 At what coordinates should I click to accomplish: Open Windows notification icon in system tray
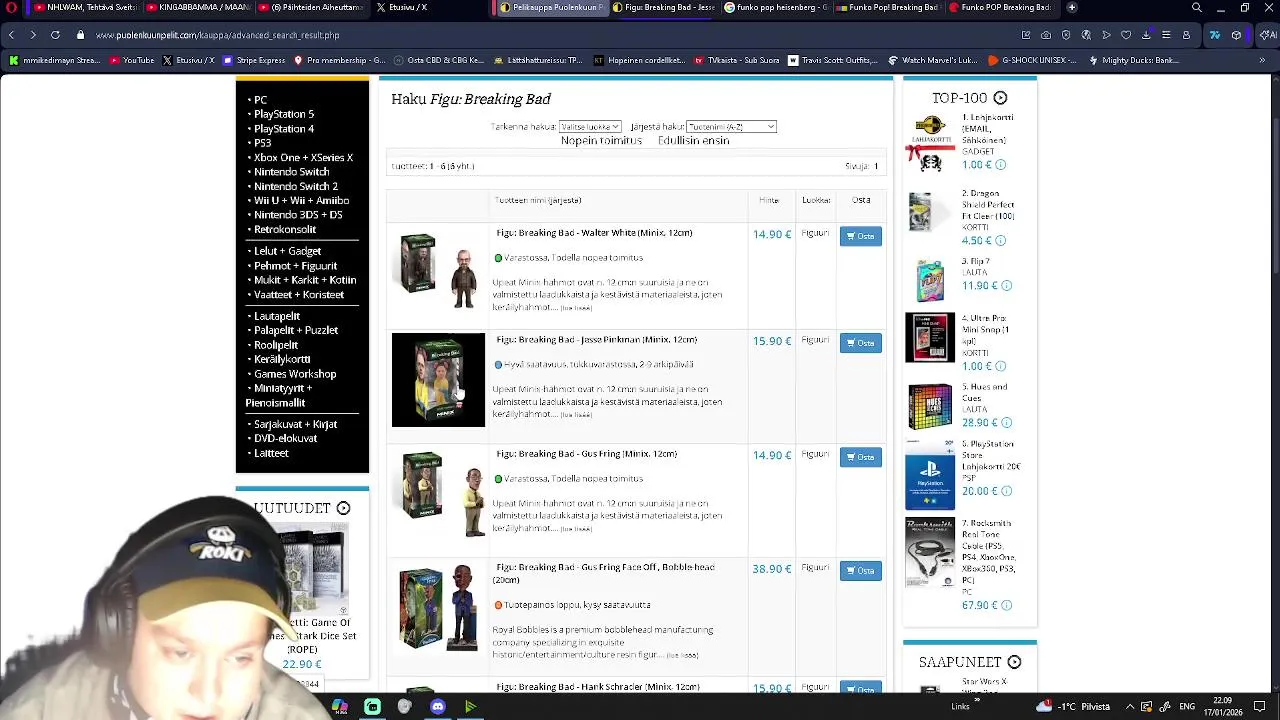pos(1259,706)
